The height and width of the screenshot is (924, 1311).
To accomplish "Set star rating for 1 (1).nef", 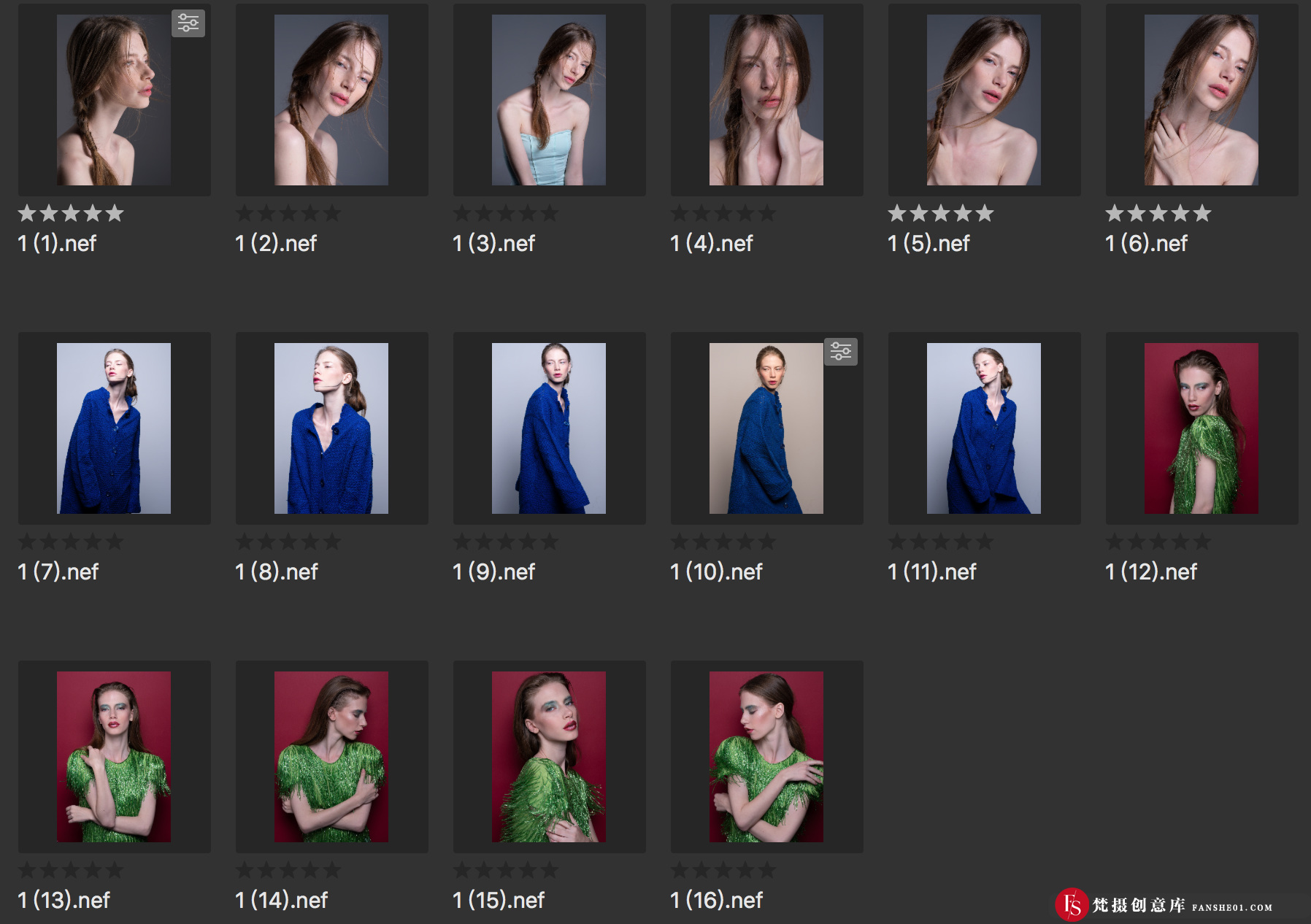I will pos(71,213).
